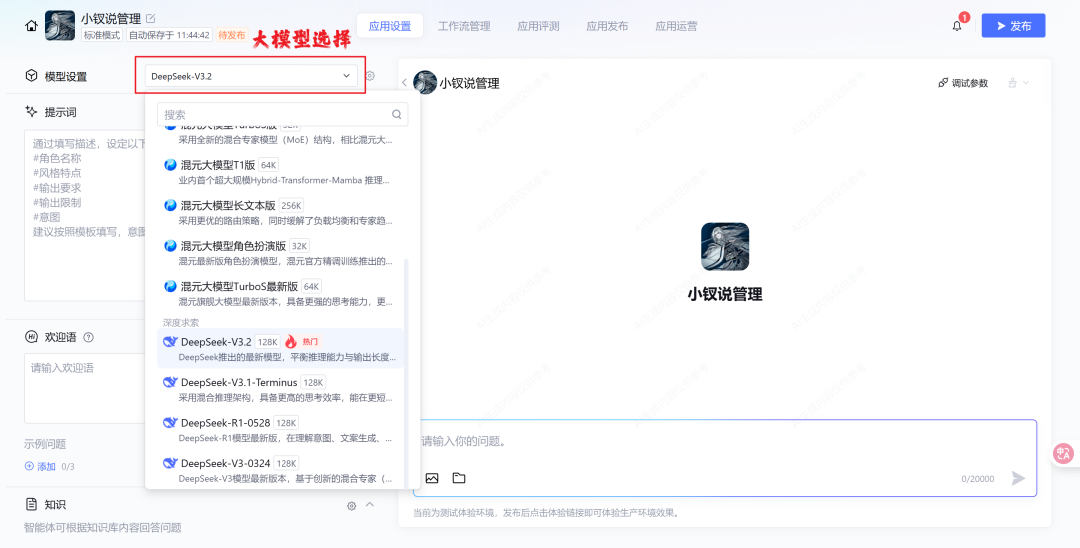Collapse the preview panel with left chevron
This screenshot has width=1080, height=548.
(405, 83)
